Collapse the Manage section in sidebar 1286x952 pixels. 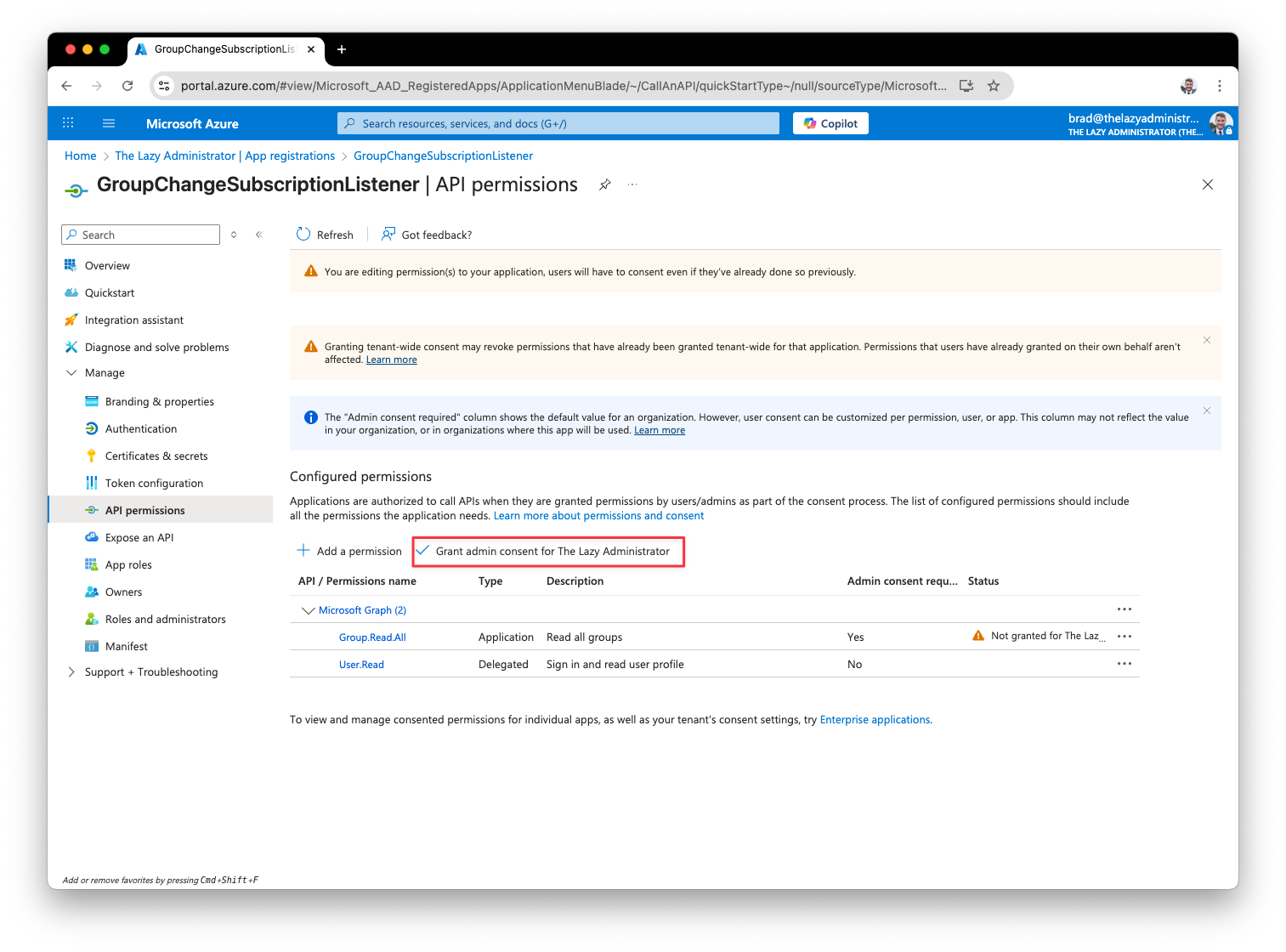(x=71, y=373)
